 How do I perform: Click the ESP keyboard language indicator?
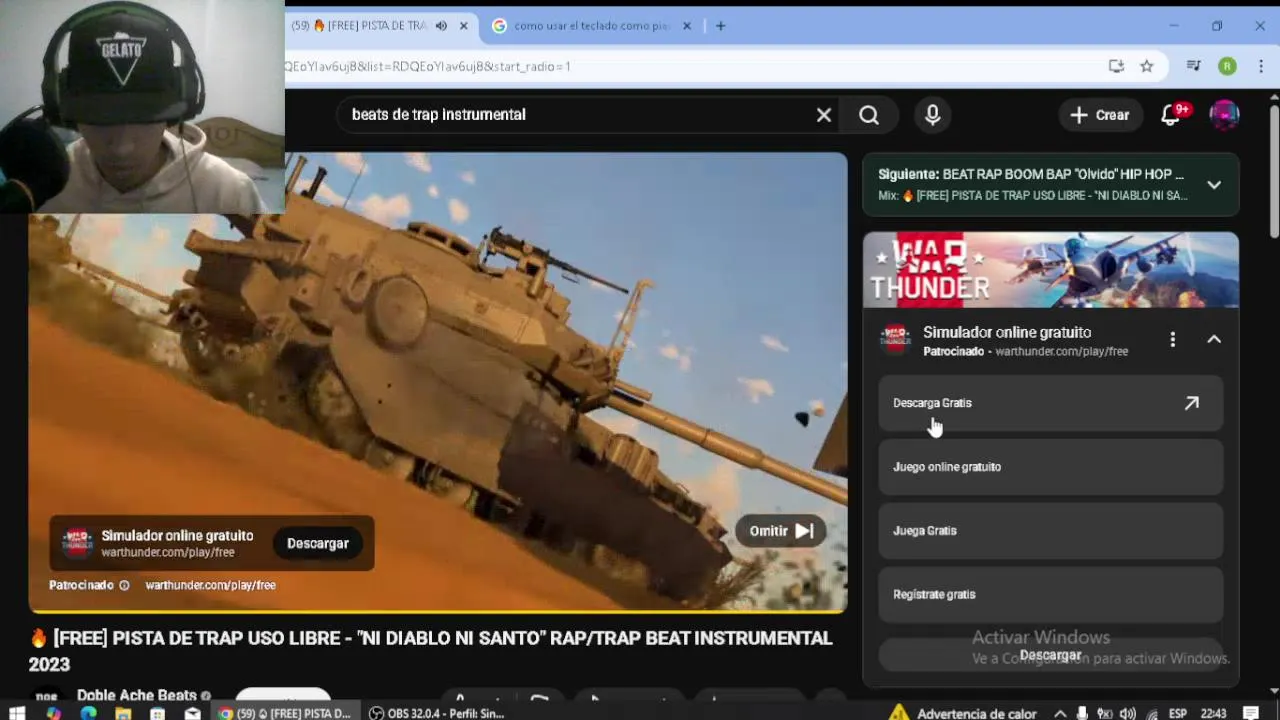pyautogui.click(x=1179, y=713)
